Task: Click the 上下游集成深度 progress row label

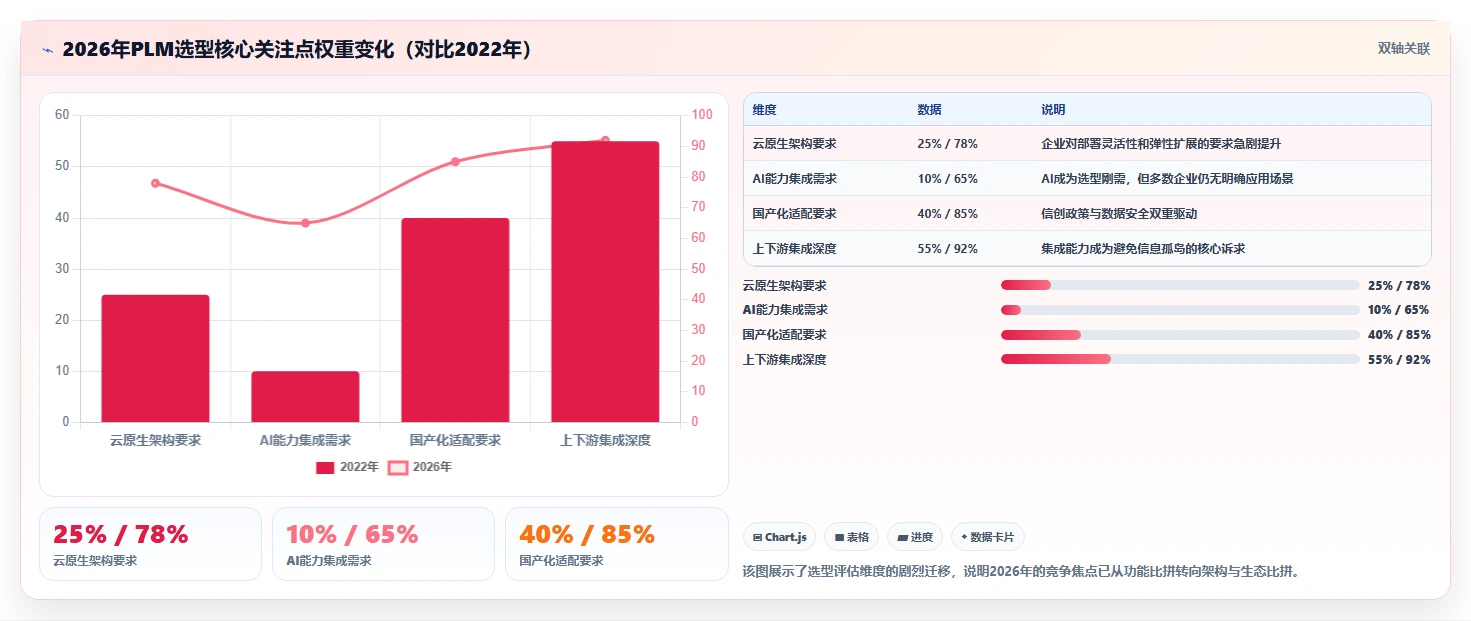Action: point(784,359)
